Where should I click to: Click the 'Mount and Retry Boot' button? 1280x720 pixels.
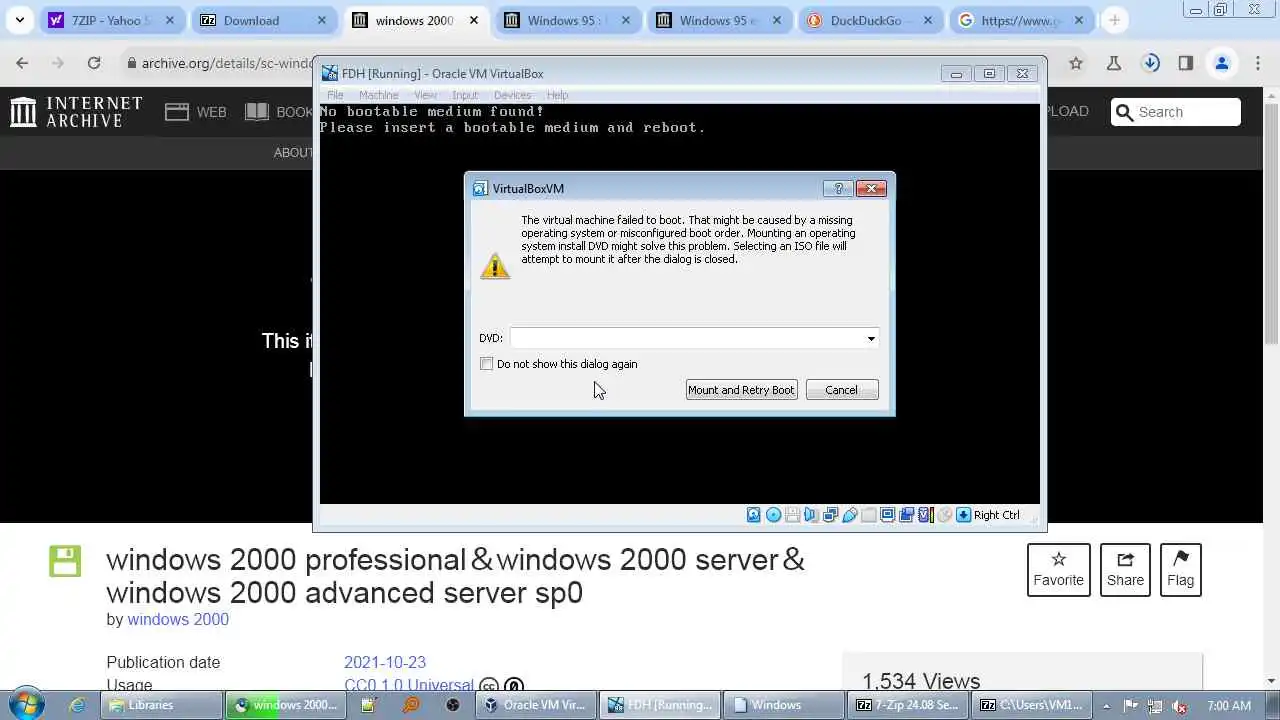(741, 390)
